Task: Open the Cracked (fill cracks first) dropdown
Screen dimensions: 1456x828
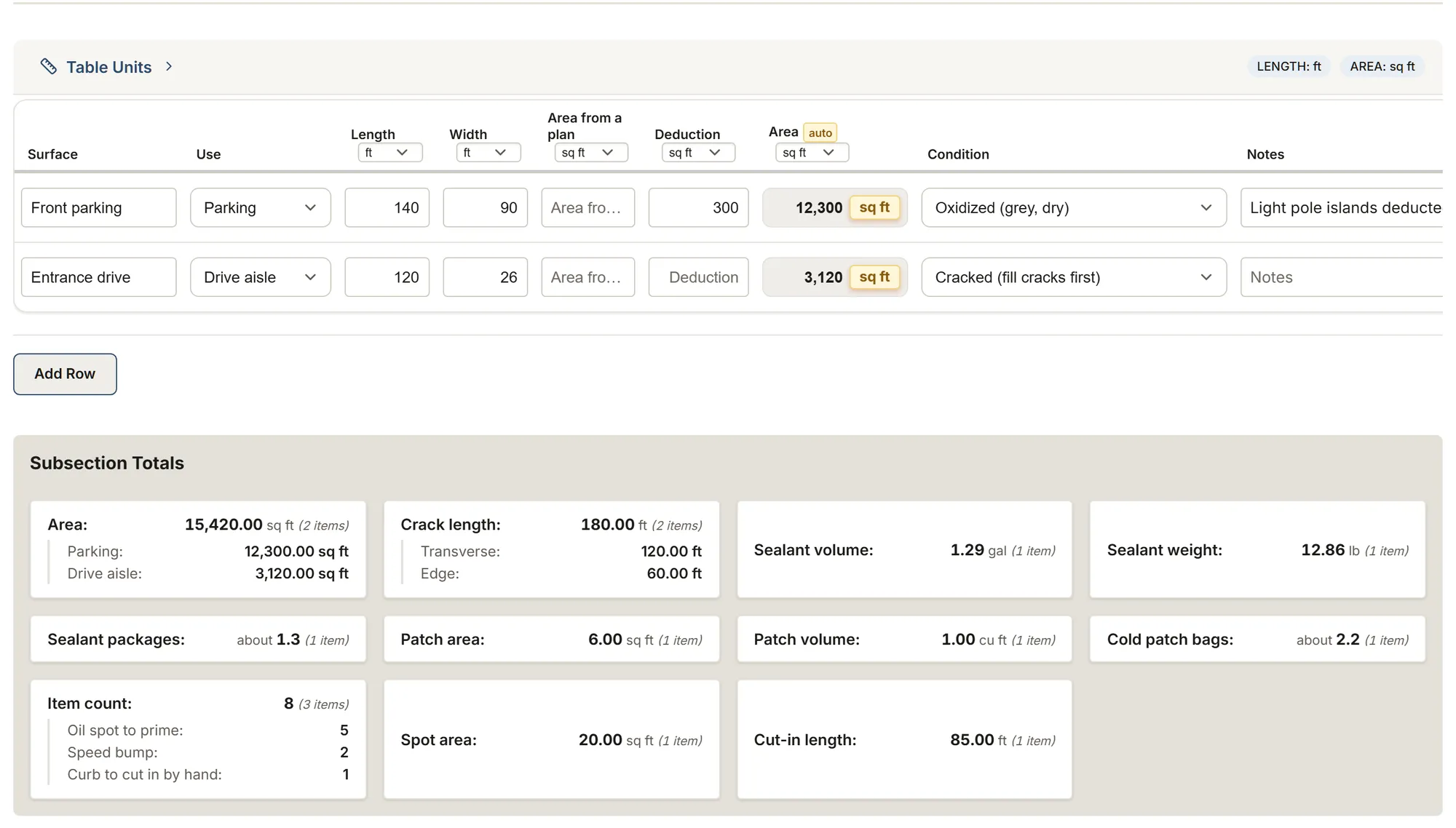Action: pos(1074,277)
